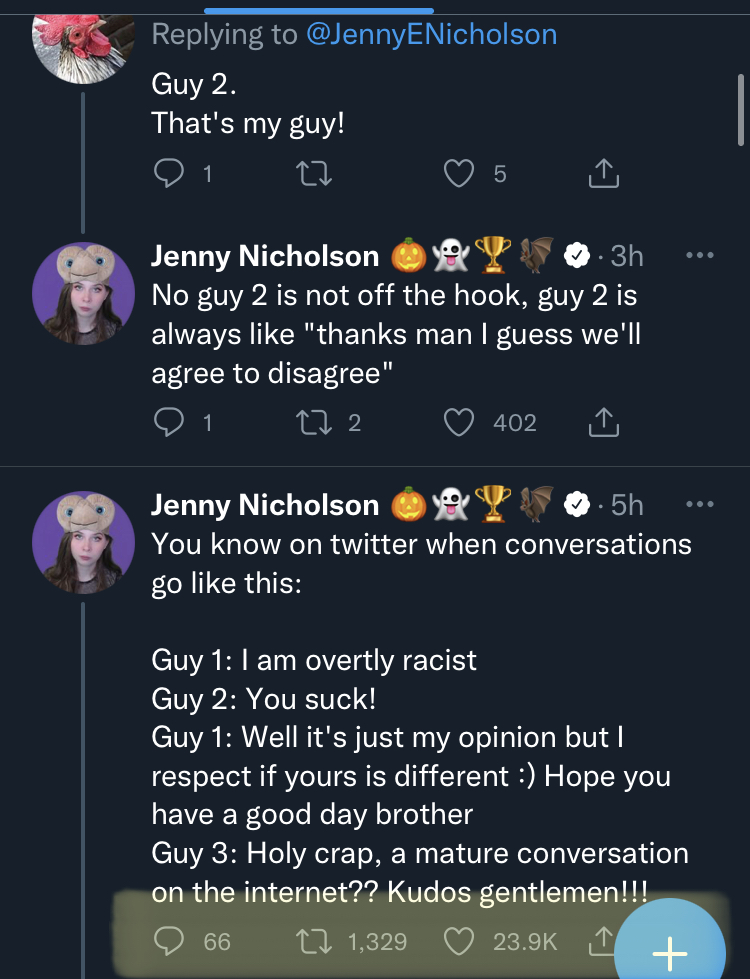Open the @JennyENicholson profile link
The width and height of the screenshot is (750, 979).
(x=431, y=34)
